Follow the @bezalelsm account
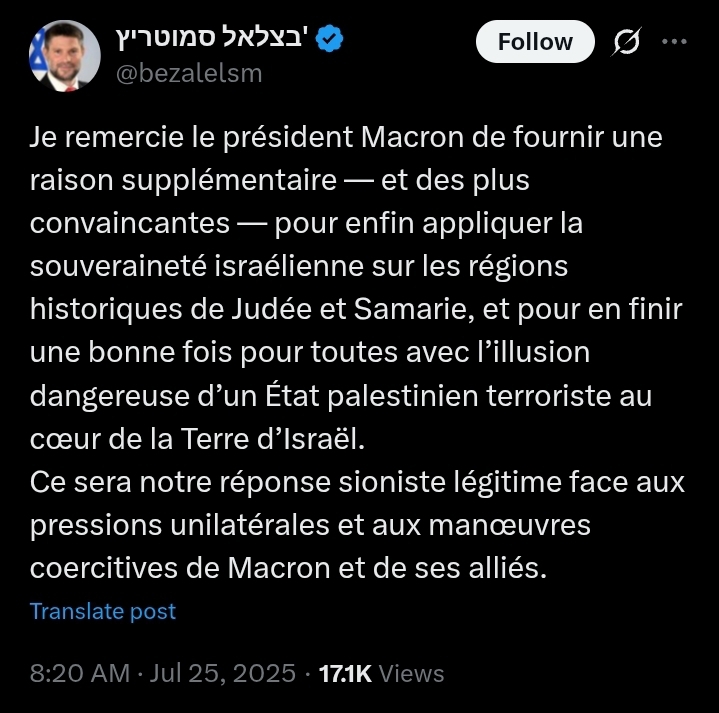719x713 pixels. tap(534, 41)
